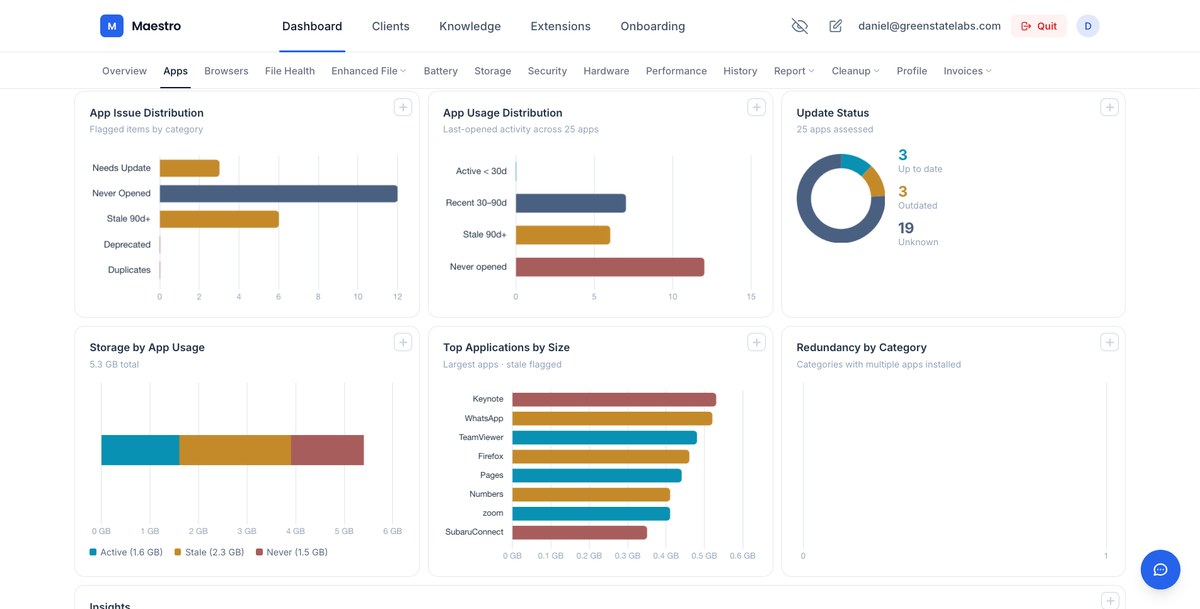Open the chat support bubble
This screenshot has height=609, width=1200.
coord(1160,569)
